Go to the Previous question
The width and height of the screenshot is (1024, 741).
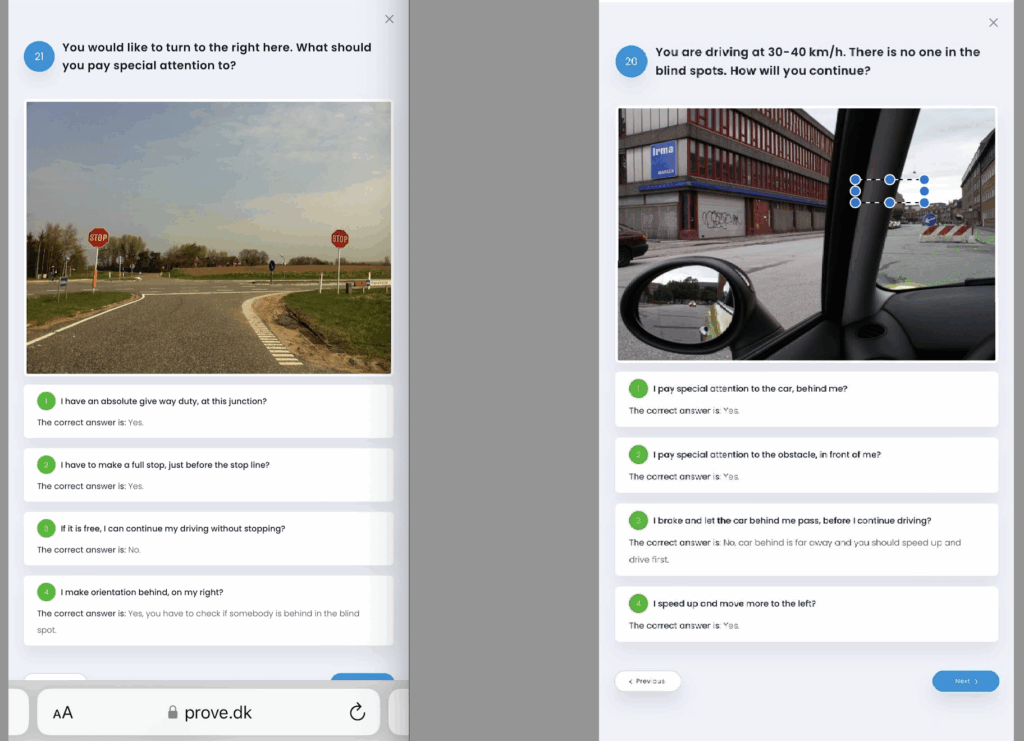click(x=647, y=681)
